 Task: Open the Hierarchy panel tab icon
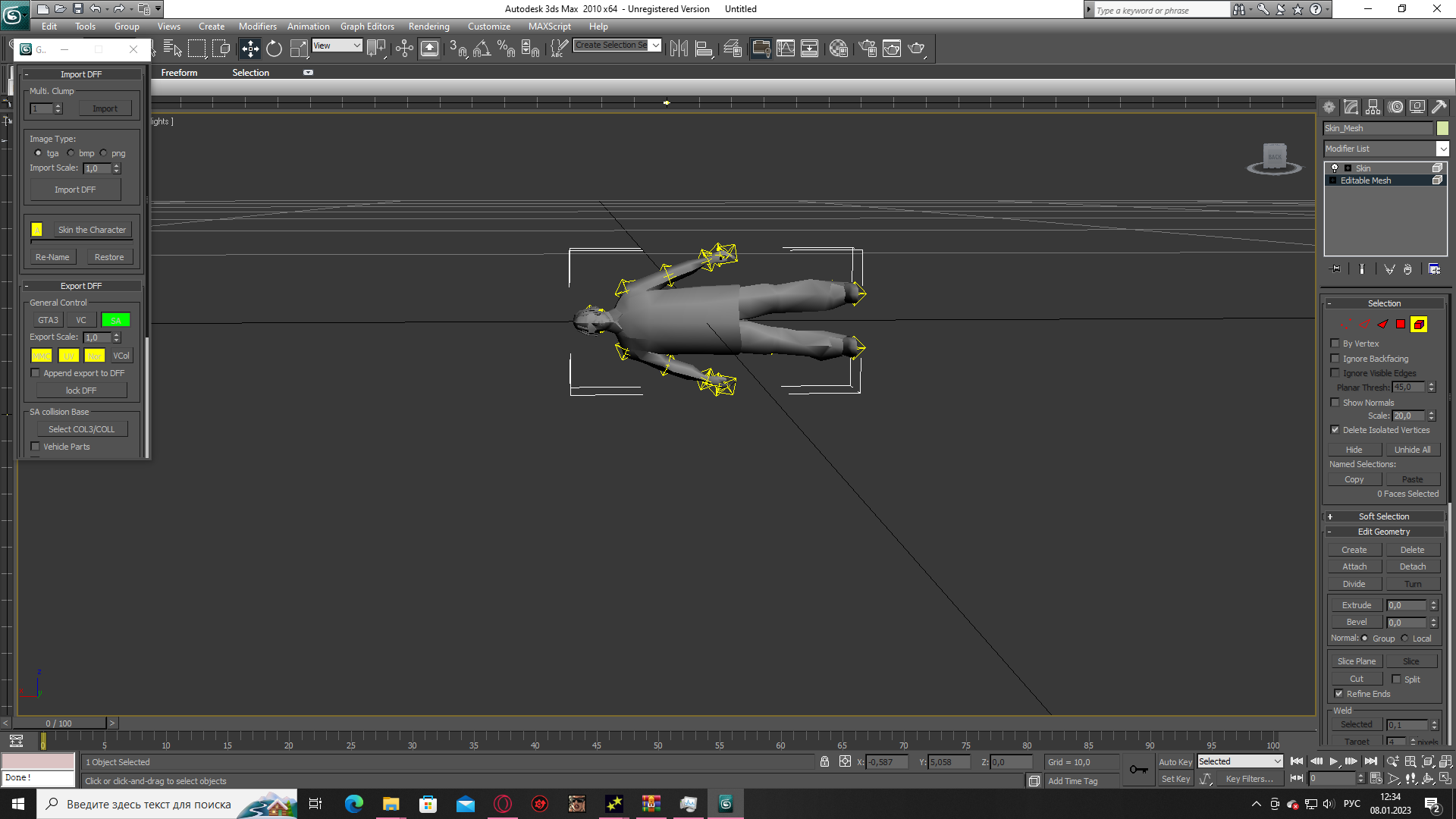pos(1373,107)
